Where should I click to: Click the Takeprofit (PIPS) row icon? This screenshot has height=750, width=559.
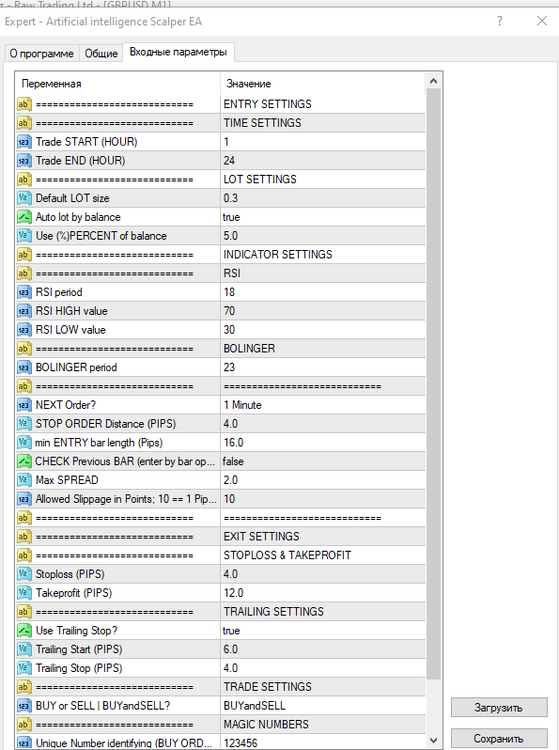point(24,593)
